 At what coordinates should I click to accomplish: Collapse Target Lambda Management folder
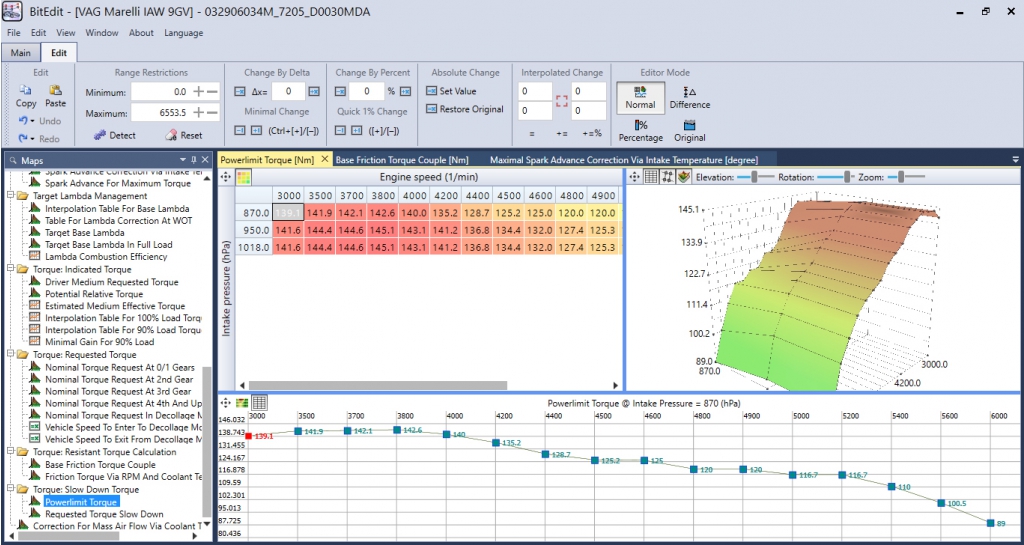coord(10,196)
